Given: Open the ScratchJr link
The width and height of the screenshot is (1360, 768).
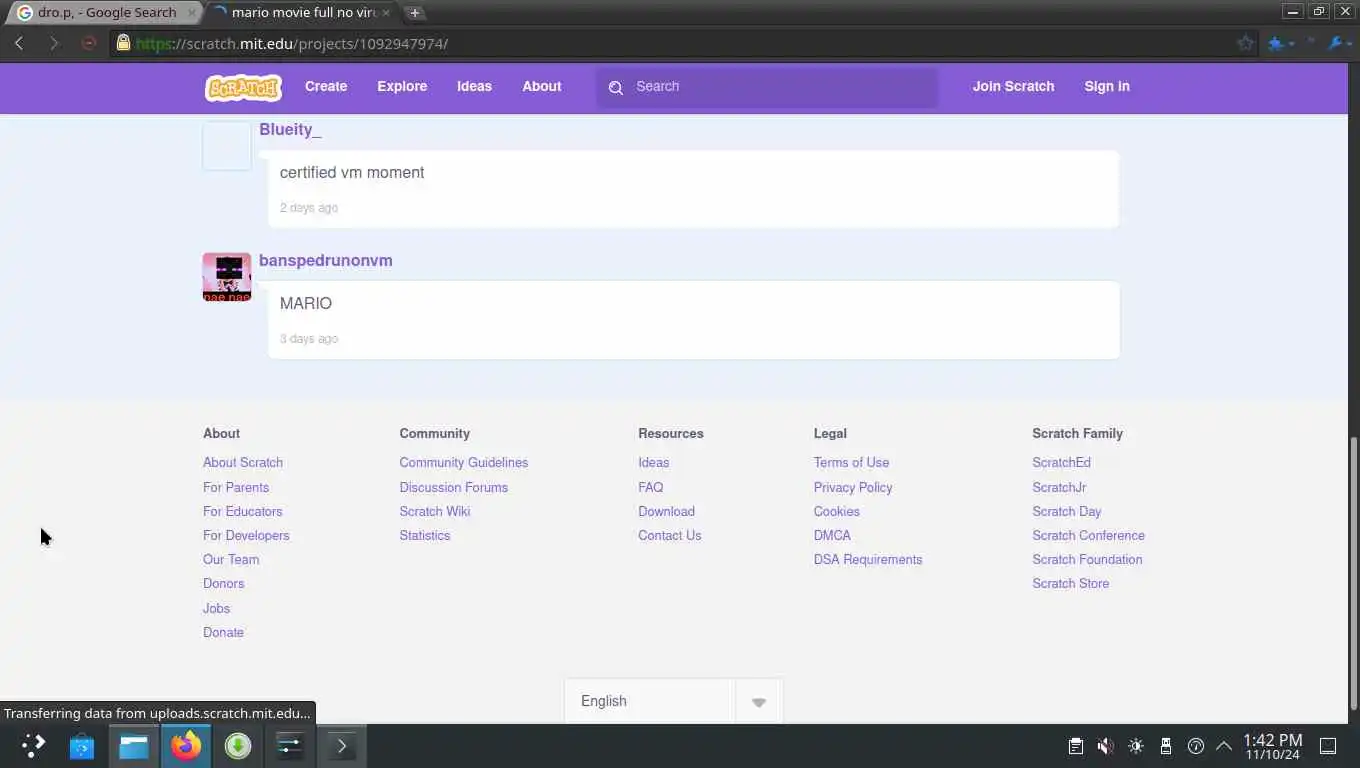Looking at the screenshot, I should [1059, 487].
